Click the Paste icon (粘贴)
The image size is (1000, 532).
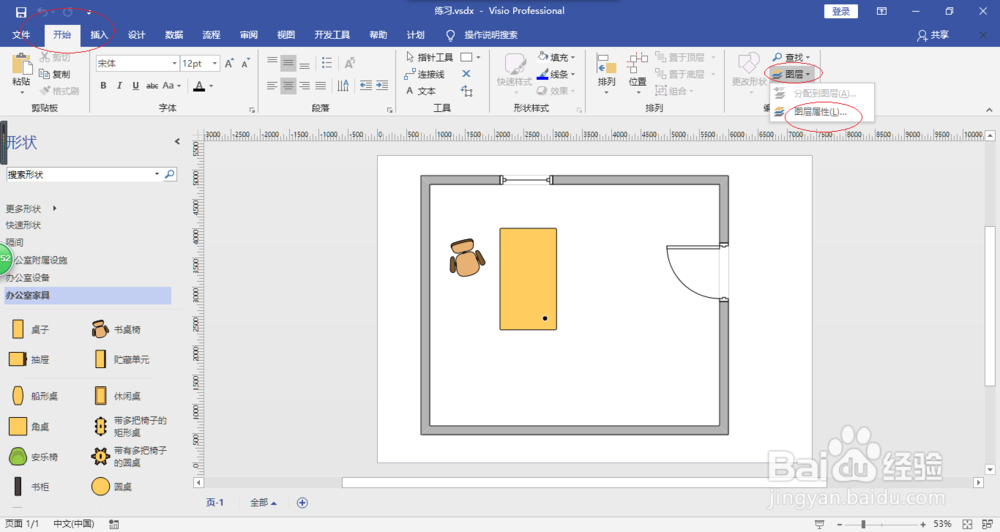click(21, 70)
